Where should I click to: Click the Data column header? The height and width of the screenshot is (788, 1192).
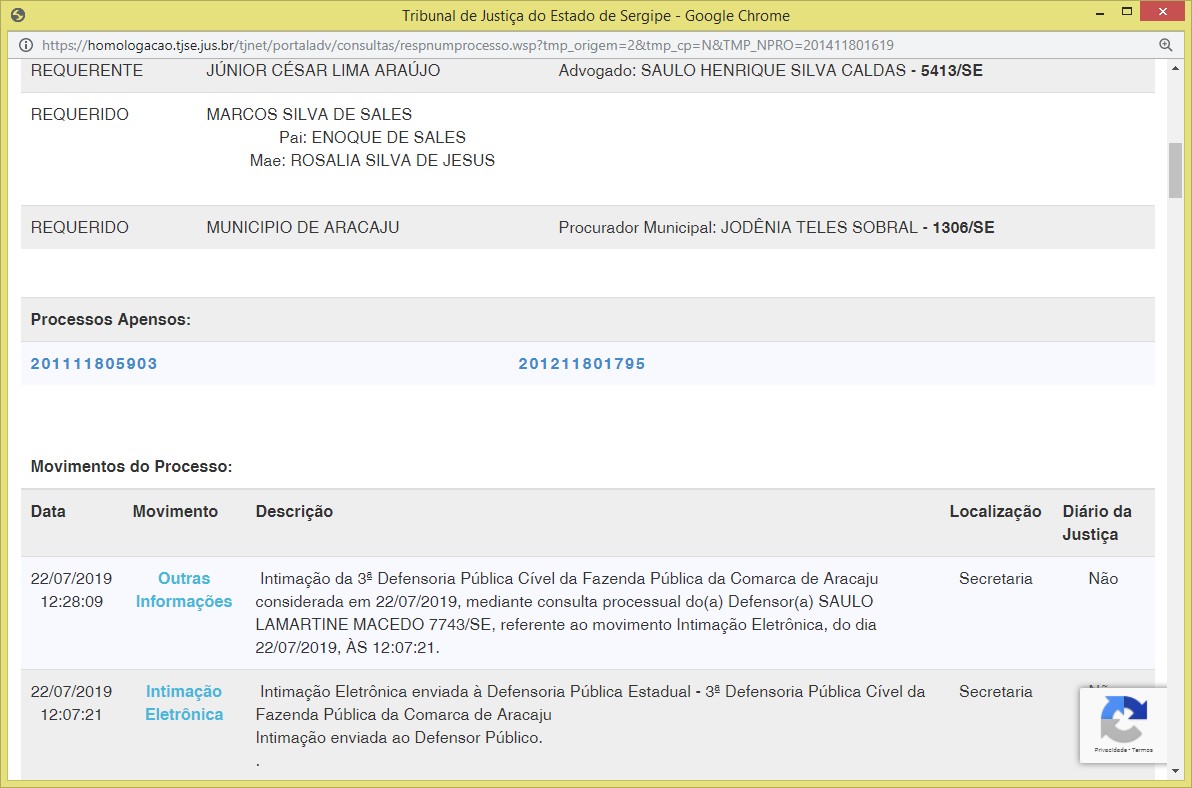pyautogui.click(x=48, y=512)
